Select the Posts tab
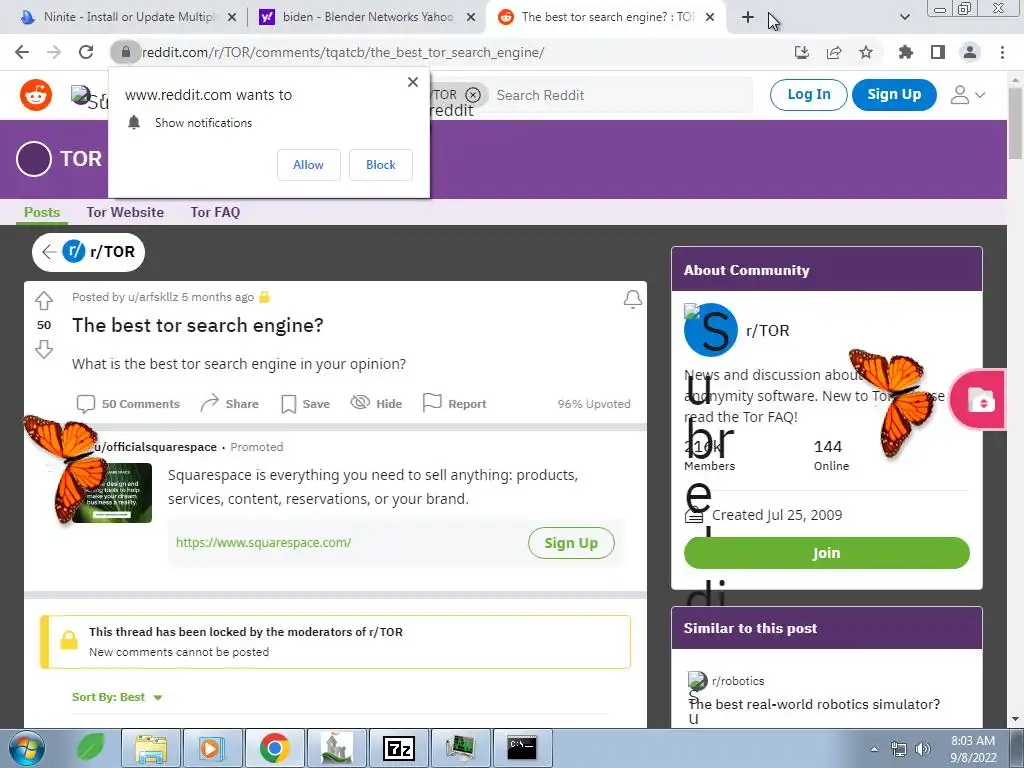1024x768 pixels. (x=42, y=212)
